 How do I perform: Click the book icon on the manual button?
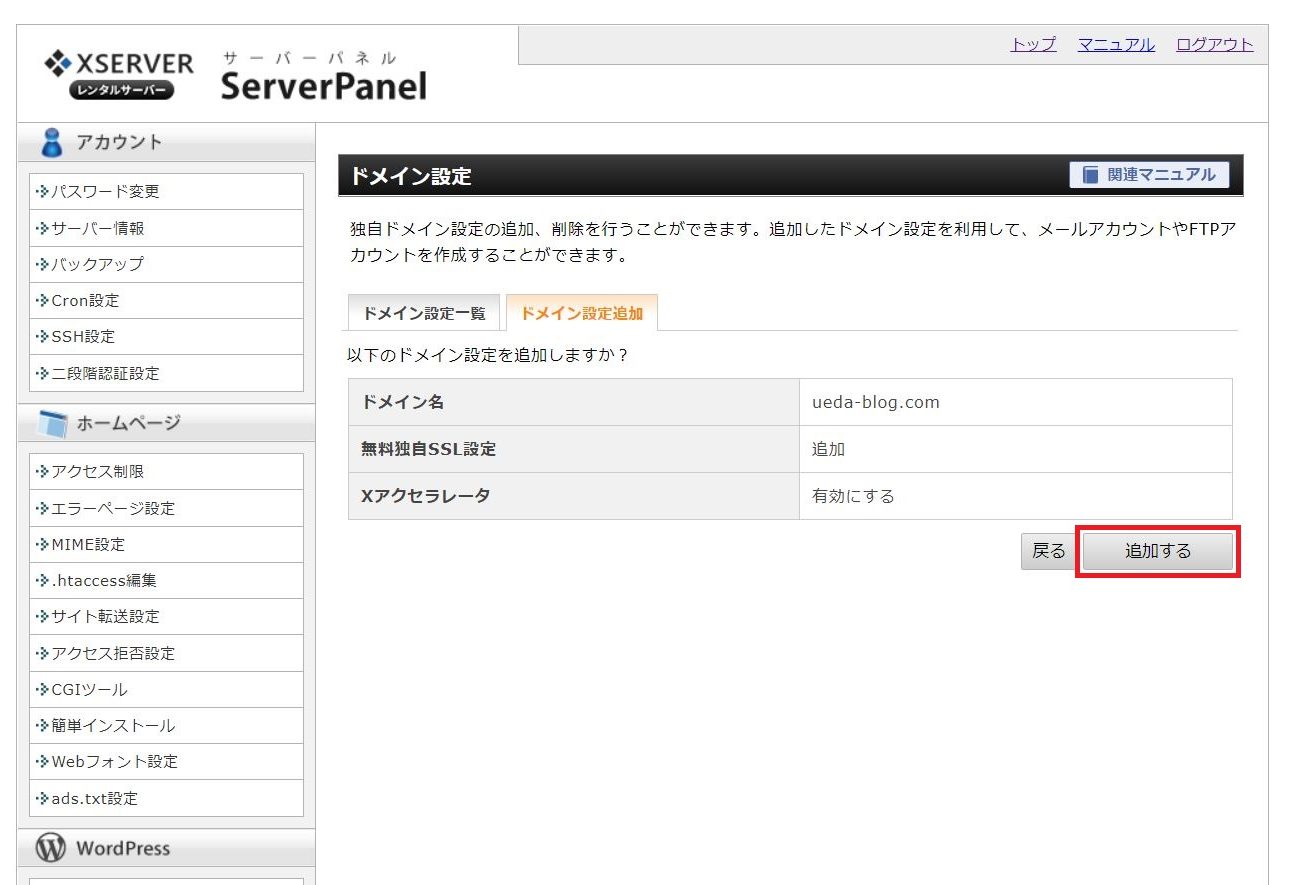pyautogui.click(x=1090, y=175)
